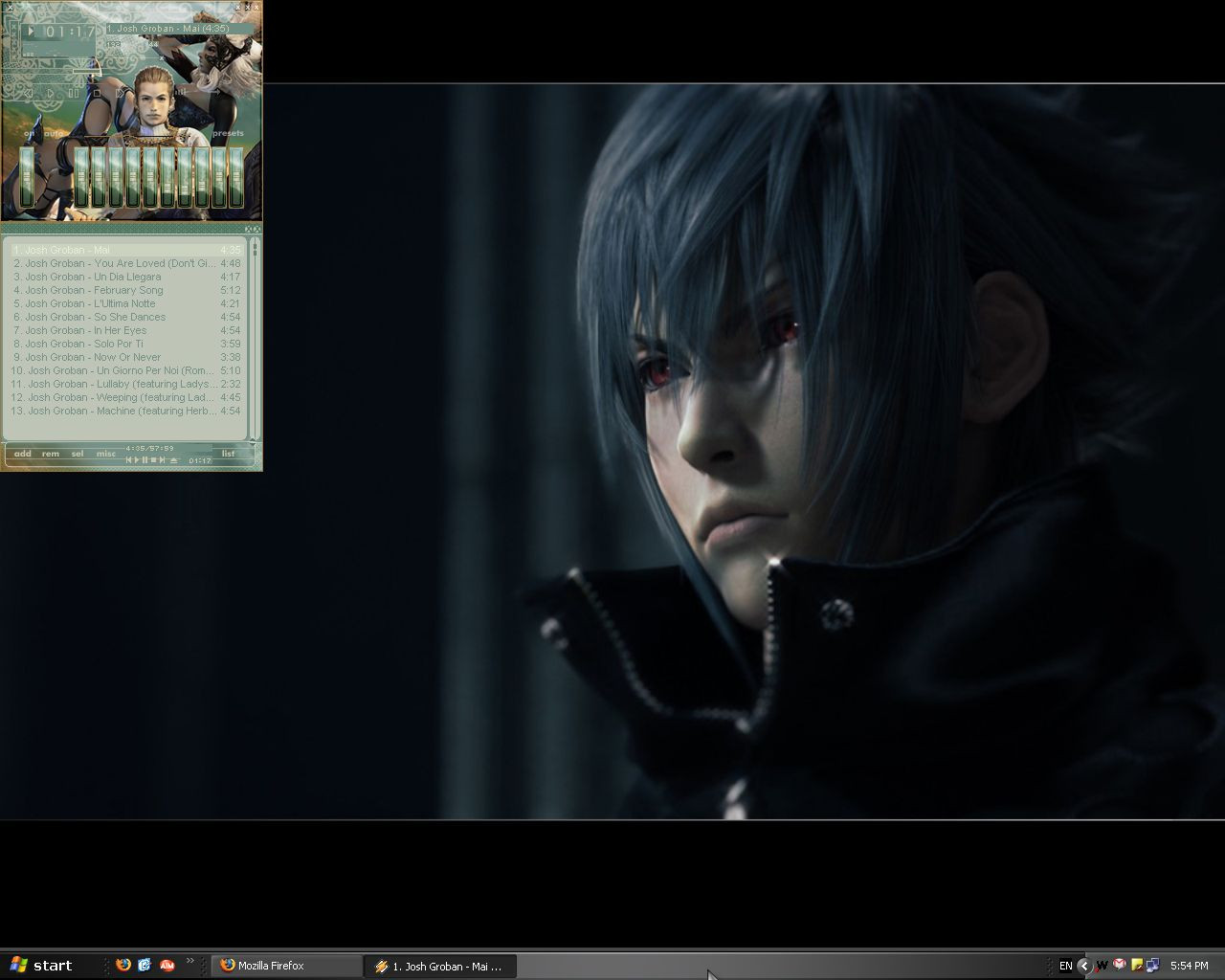Open the equalizer presets menu
This screenshot has height=980, width=1225.
[x=228, y=133]
